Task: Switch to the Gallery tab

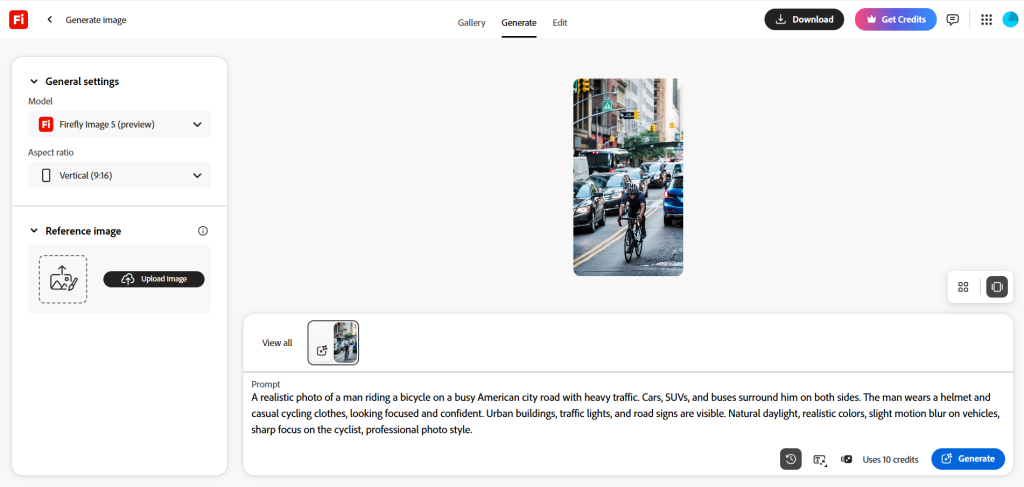Action: pyautogui.click(x=471, y=22)
